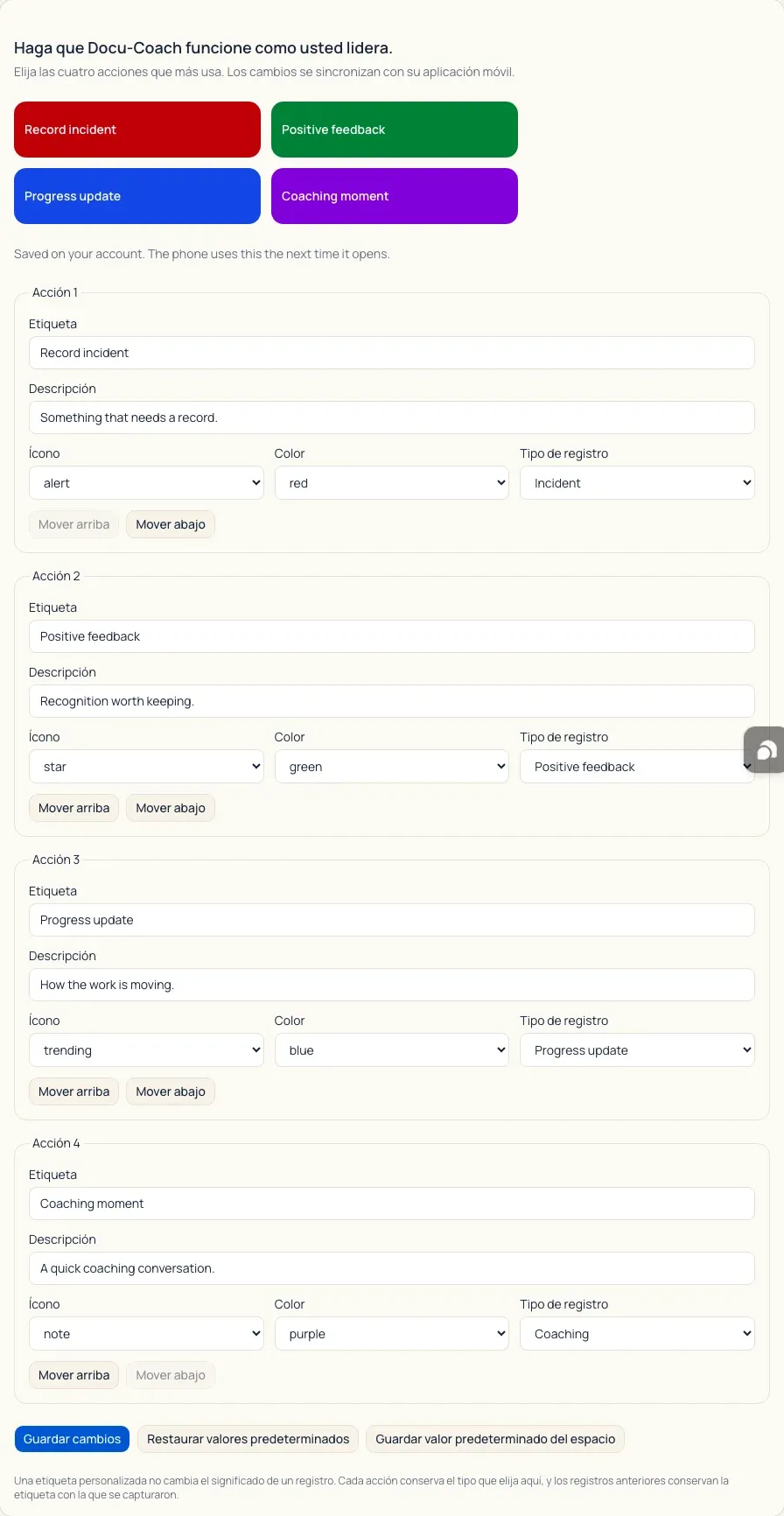Screen dimensions: 784x1516
Task: Click the floating chat widget icon
Action: (x=765, y=749)
